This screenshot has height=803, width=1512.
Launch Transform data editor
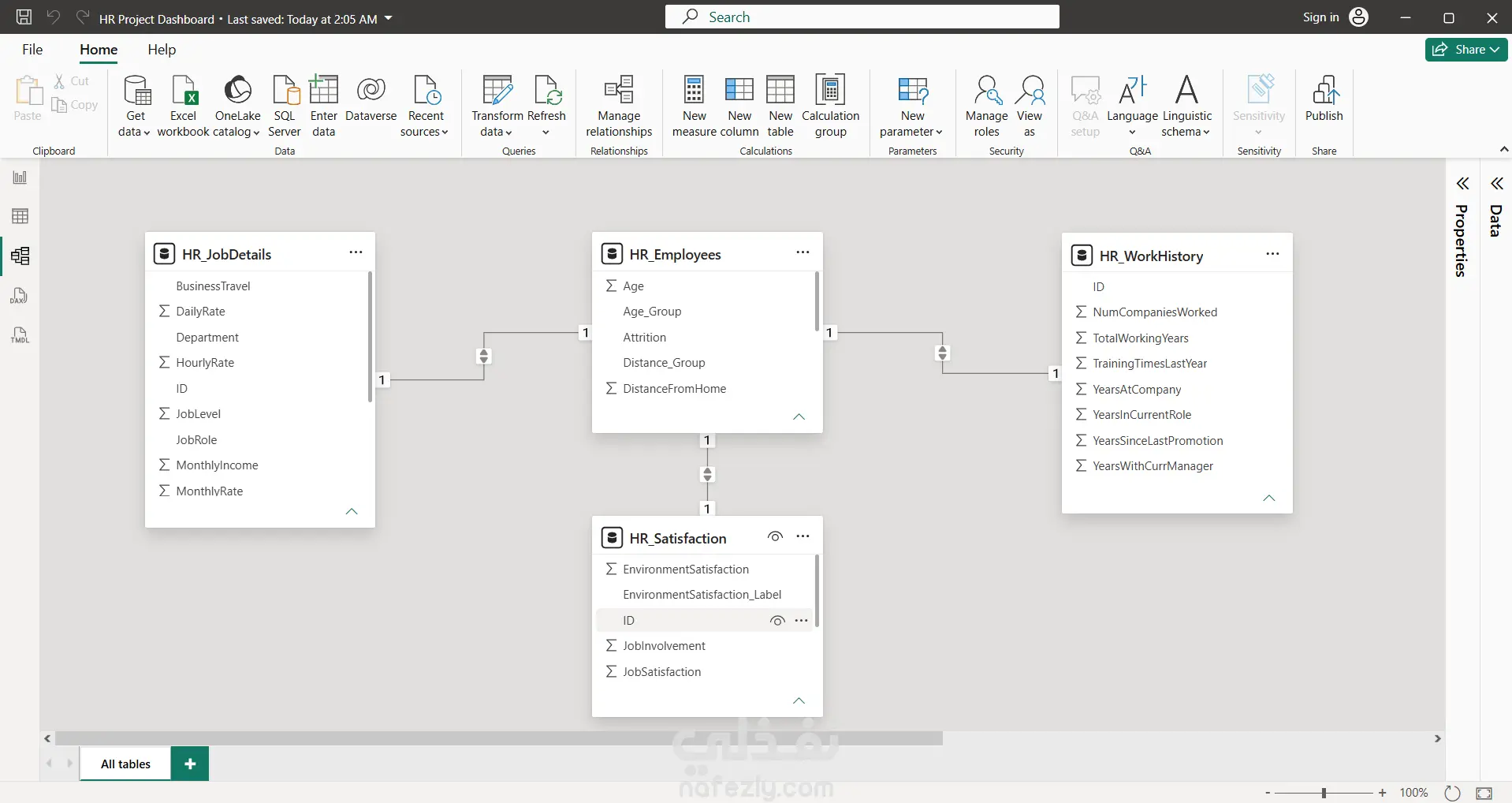[497, 106]
